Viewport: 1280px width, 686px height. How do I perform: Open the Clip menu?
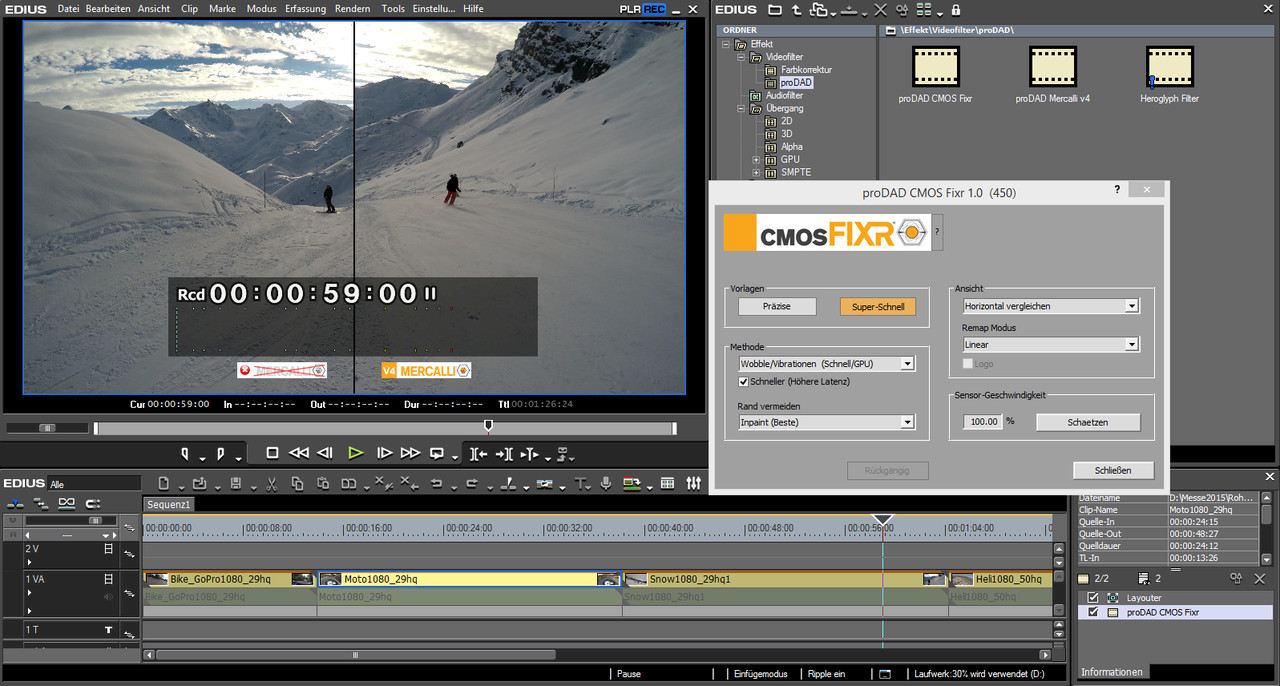(189, 9)
